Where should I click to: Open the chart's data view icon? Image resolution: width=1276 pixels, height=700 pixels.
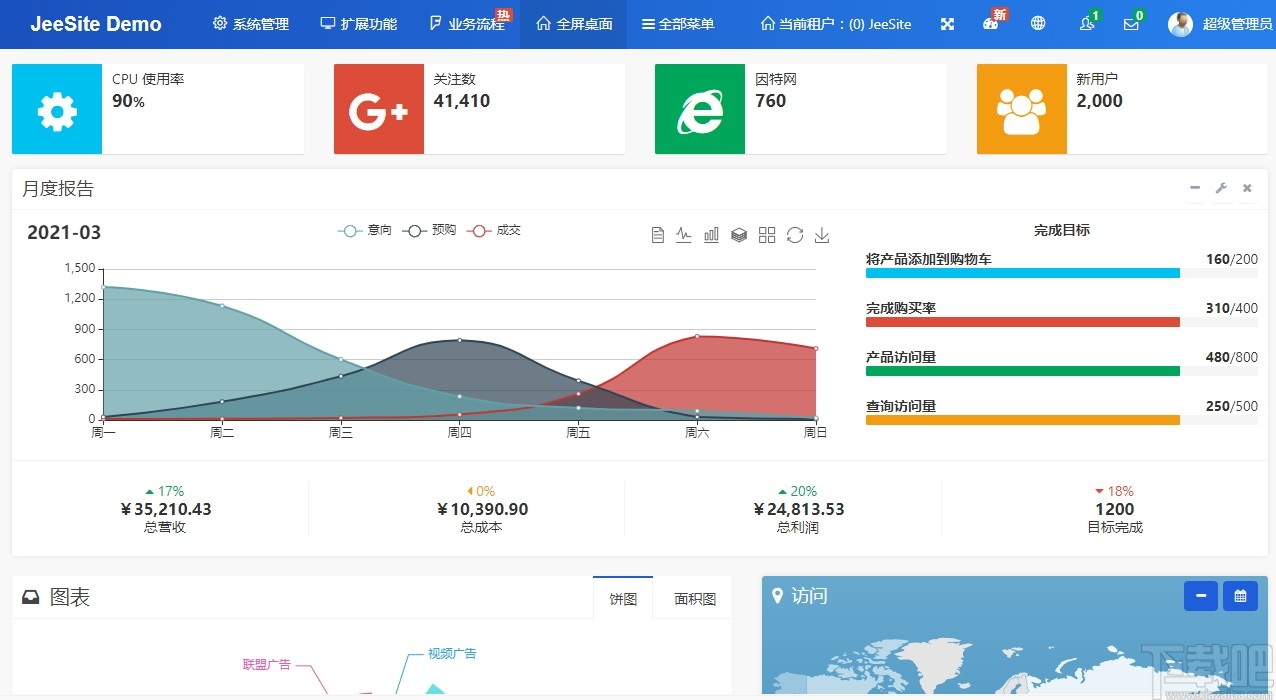coord(658,235)
